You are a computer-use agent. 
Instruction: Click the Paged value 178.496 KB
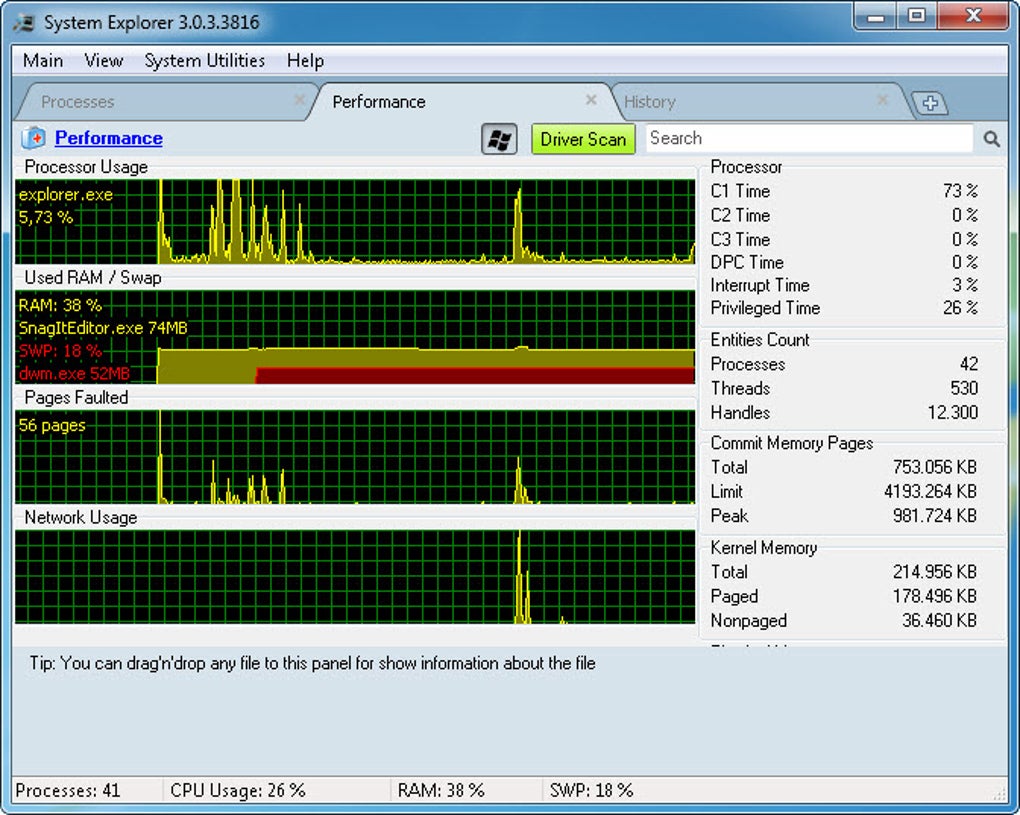click(935, 596)
